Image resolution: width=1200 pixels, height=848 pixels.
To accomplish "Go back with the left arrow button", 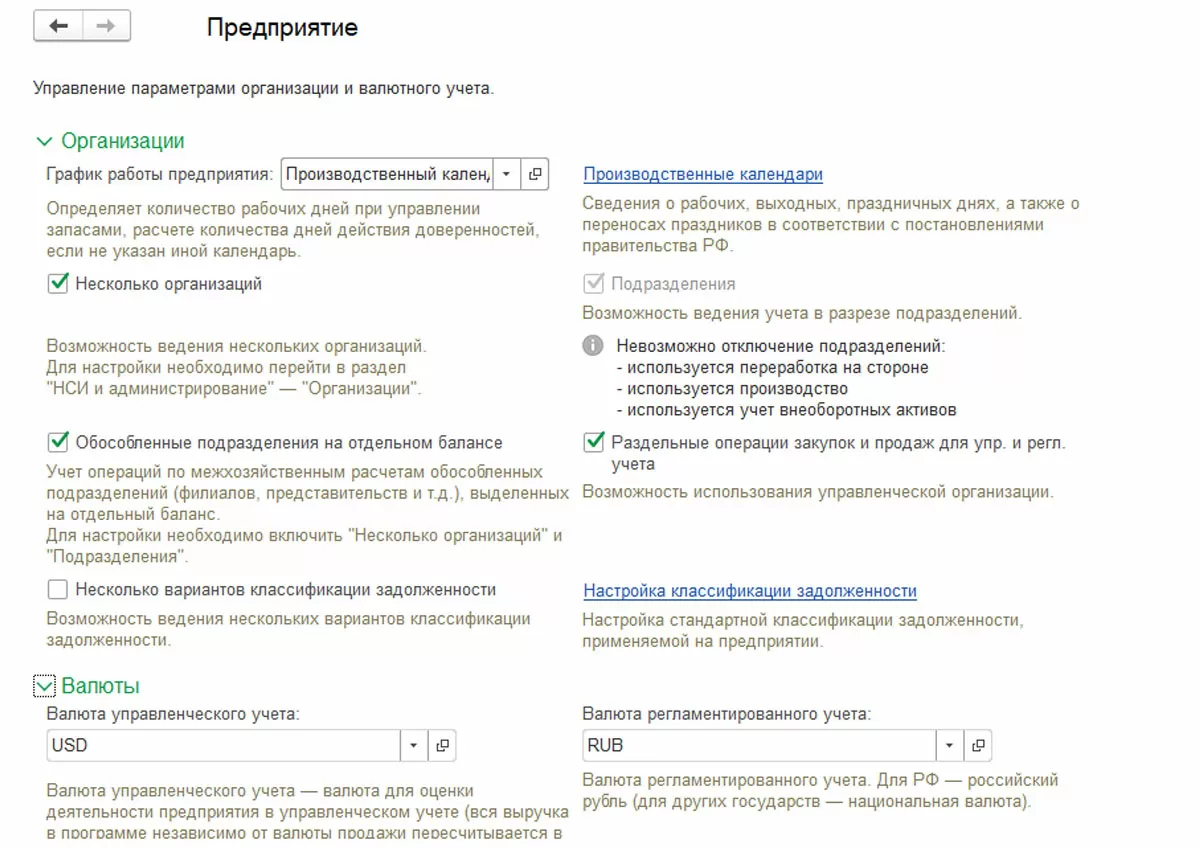I will pyautogui.click(x=59, y=27).
